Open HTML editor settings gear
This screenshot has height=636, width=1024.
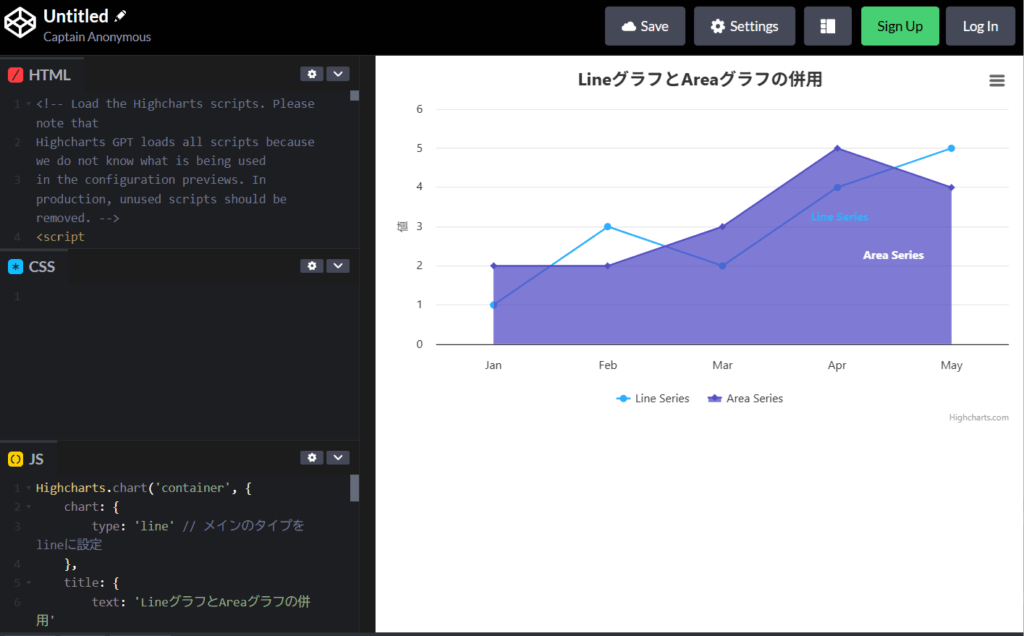[x=312, y=74]
